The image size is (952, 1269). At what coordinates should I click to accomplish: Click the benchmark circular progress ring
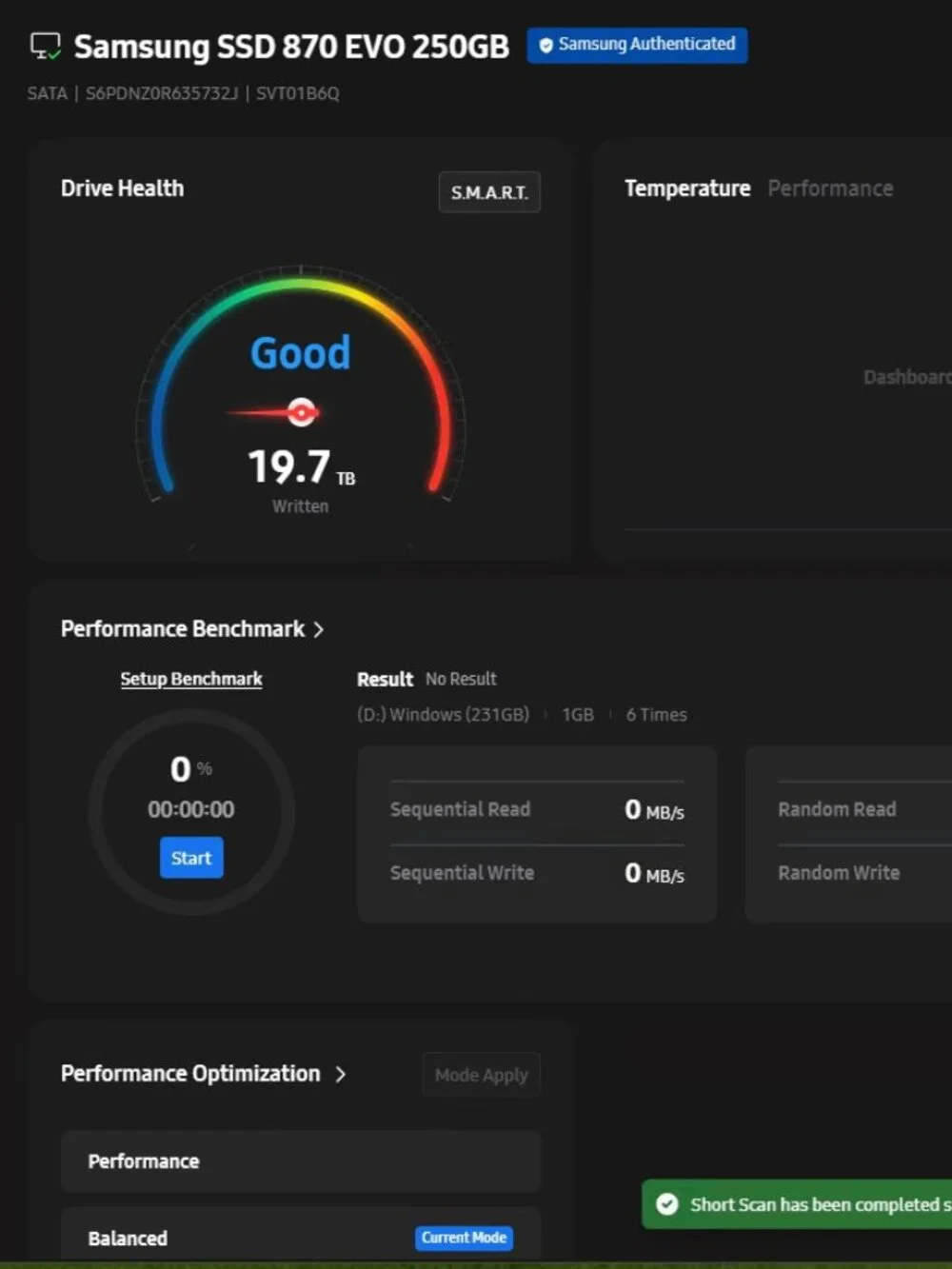191,812
